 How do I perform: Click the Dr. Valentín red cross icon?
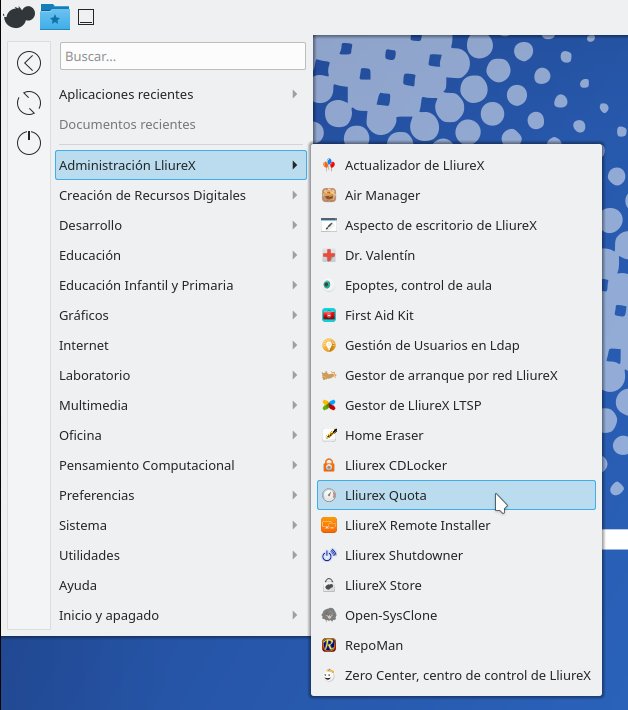click(x=329, y=255)
